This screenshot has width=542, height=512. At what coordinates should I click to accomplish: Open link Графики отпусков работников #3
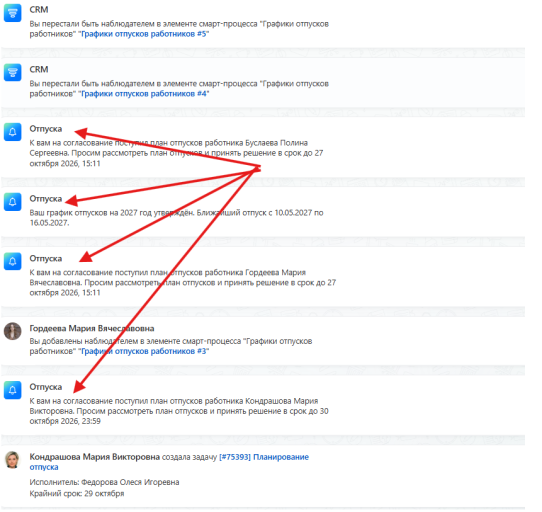tap(143, 351)
